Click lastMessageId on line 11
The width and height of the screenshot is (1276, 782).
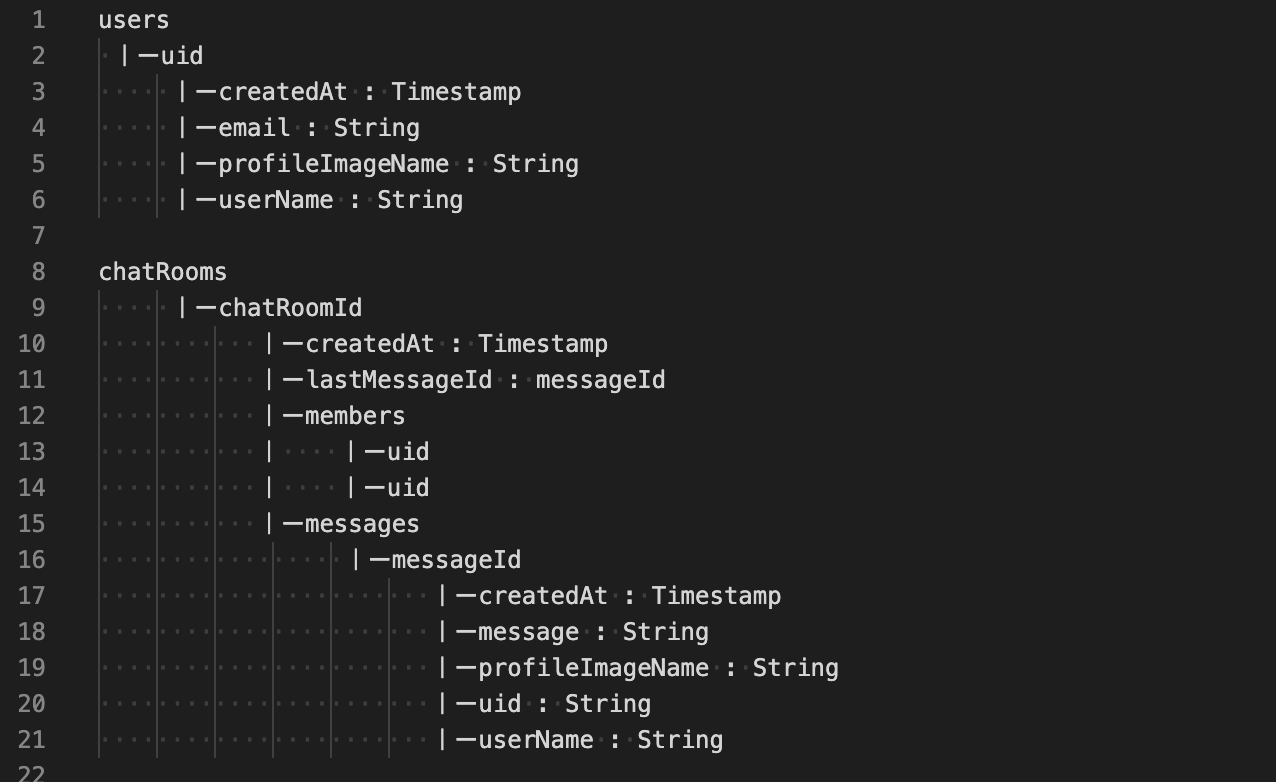pyautogui.click(x=399, y=380)
